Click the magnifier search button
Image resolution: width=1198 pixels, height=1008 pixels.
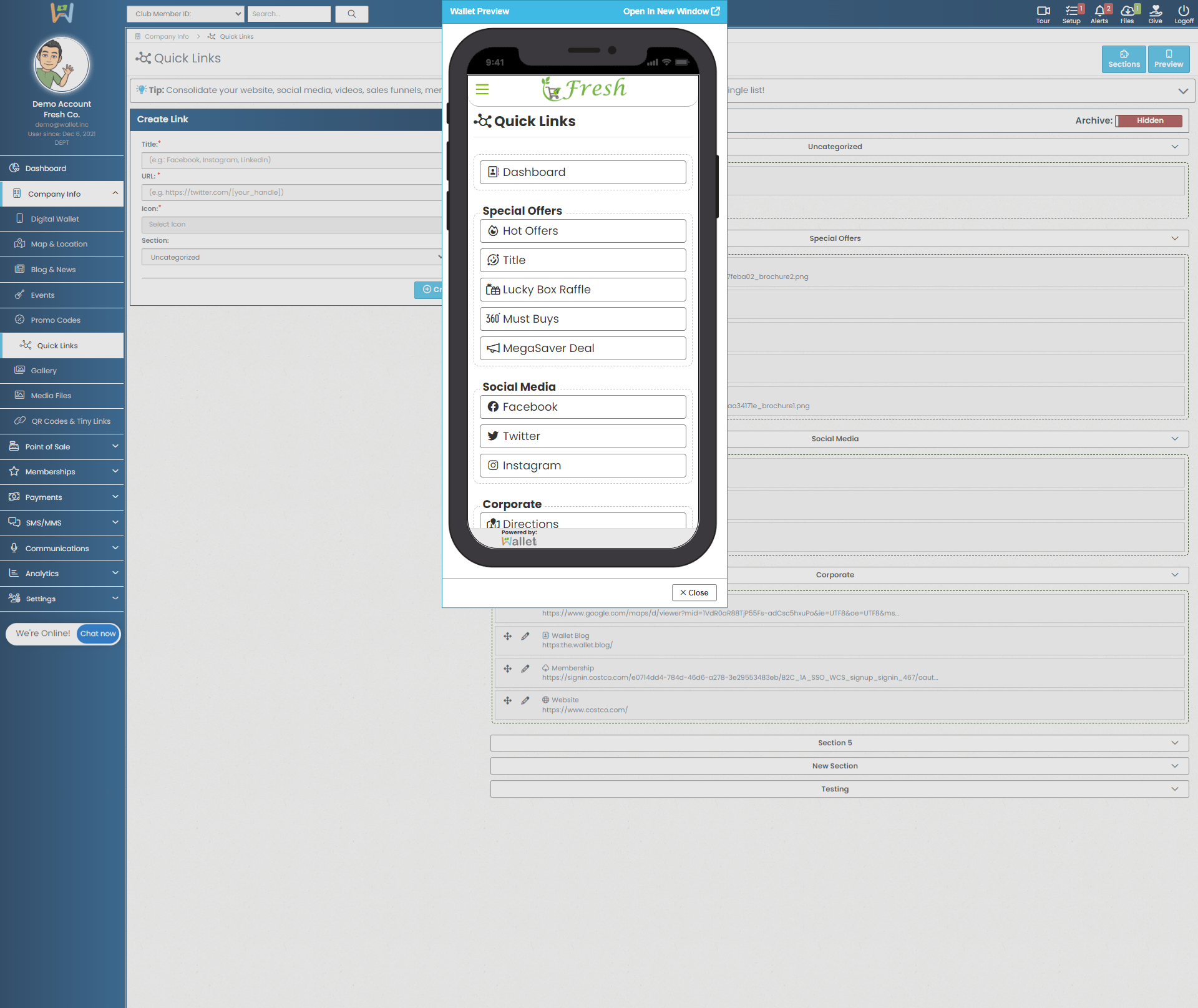point(351,14)
